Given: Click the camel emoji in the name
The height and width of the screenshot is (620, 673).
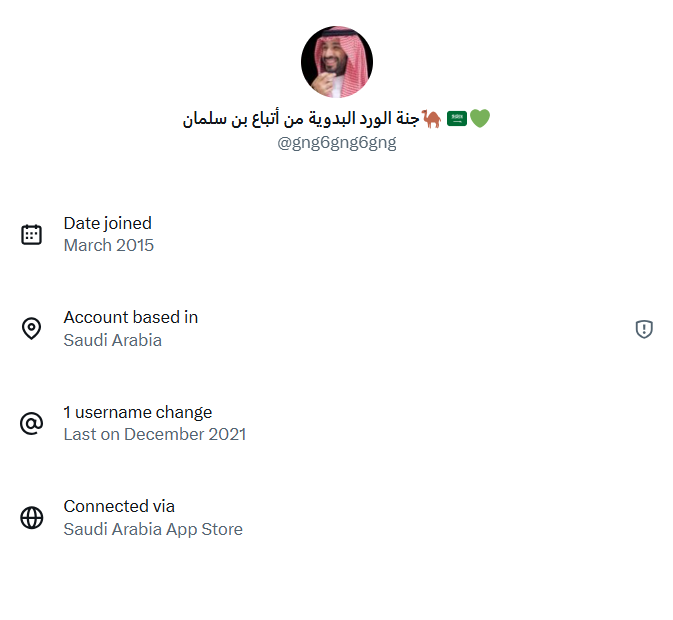Looking at the screenshot, I should 431,119.
